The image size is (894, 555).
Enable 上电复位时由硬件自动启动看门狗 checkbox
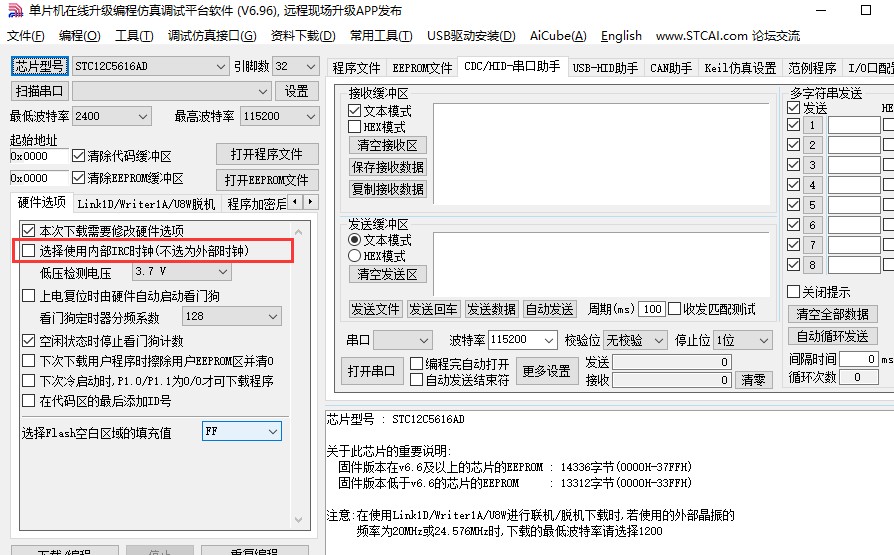[x=29, y=295]
